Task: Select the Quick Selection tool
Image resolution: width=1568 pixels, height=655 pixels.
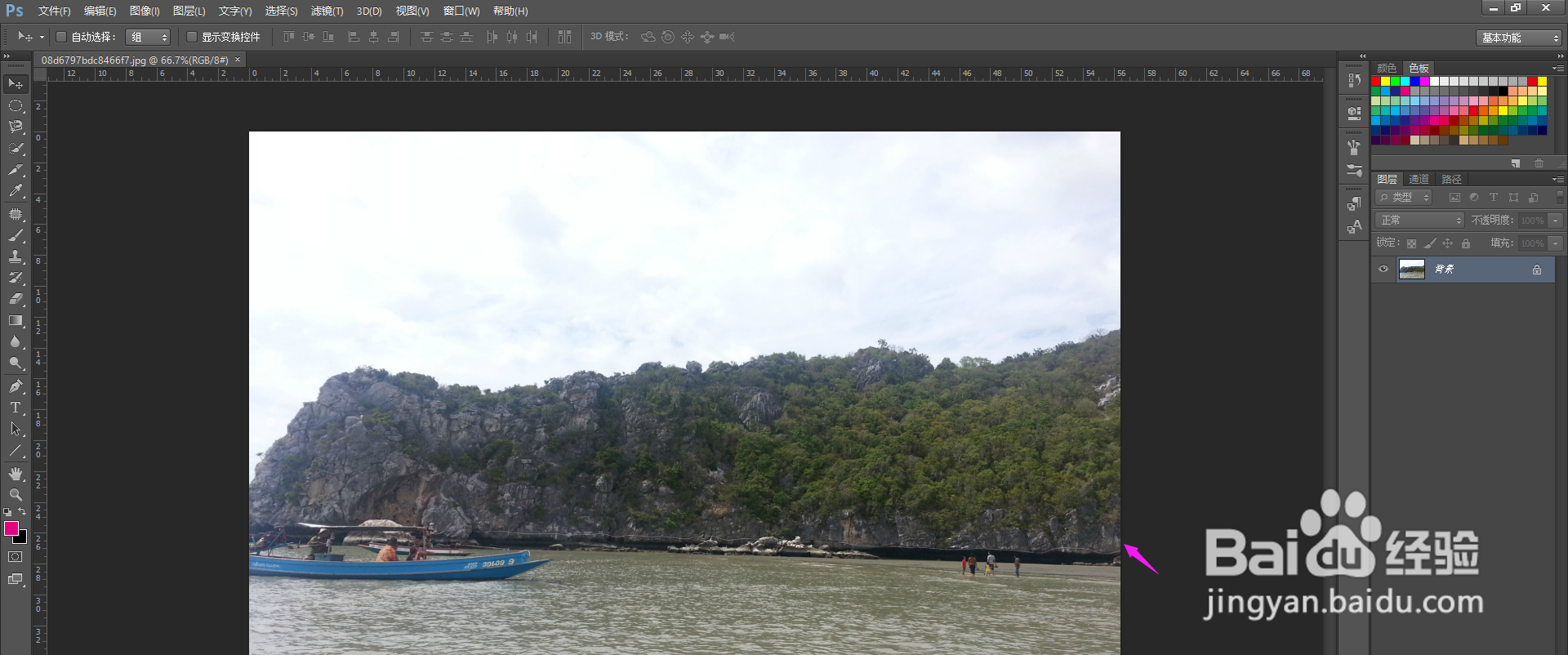Action: [x=16, y=148]
